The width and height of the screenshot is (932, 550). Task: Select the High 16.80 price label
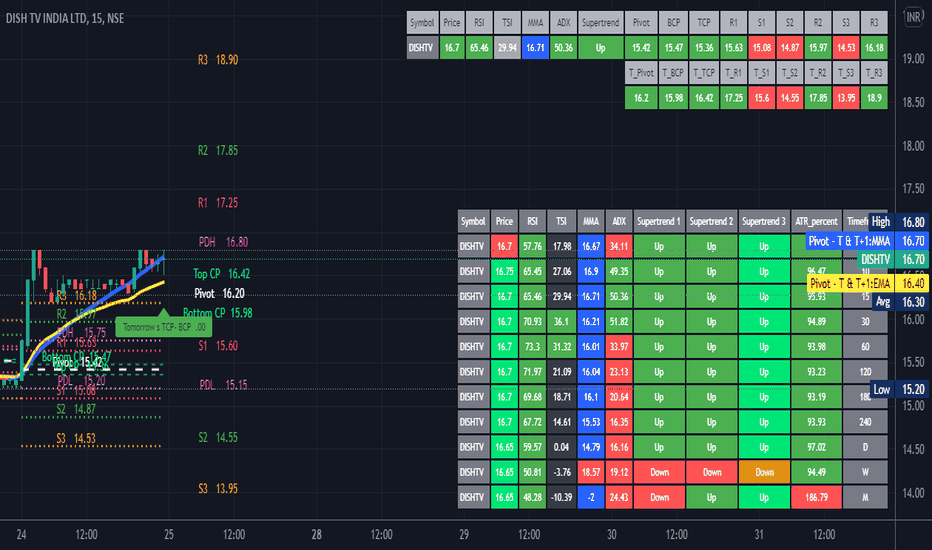(x=897, y=222)
